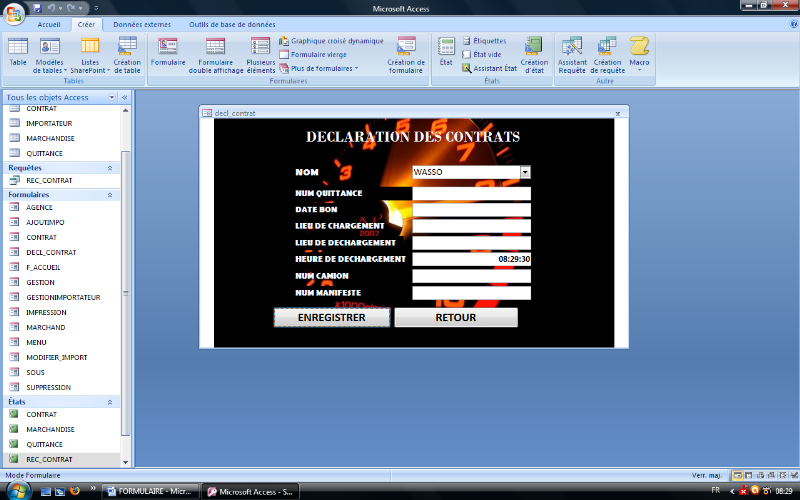The height and width of the screenshot is (500, 800).
Task: Open the Access help icon
Action: (793, 23)
